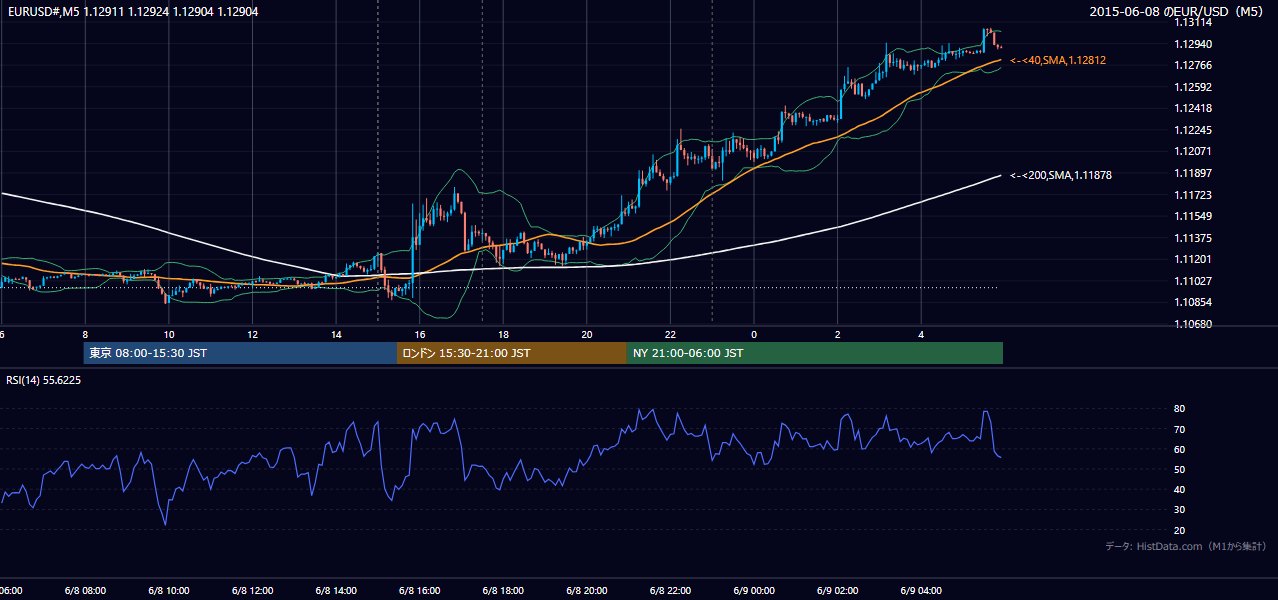Click price axis value 1.12940
Viewport: 1278px width, 600px height.
[x=1193, y=44]
